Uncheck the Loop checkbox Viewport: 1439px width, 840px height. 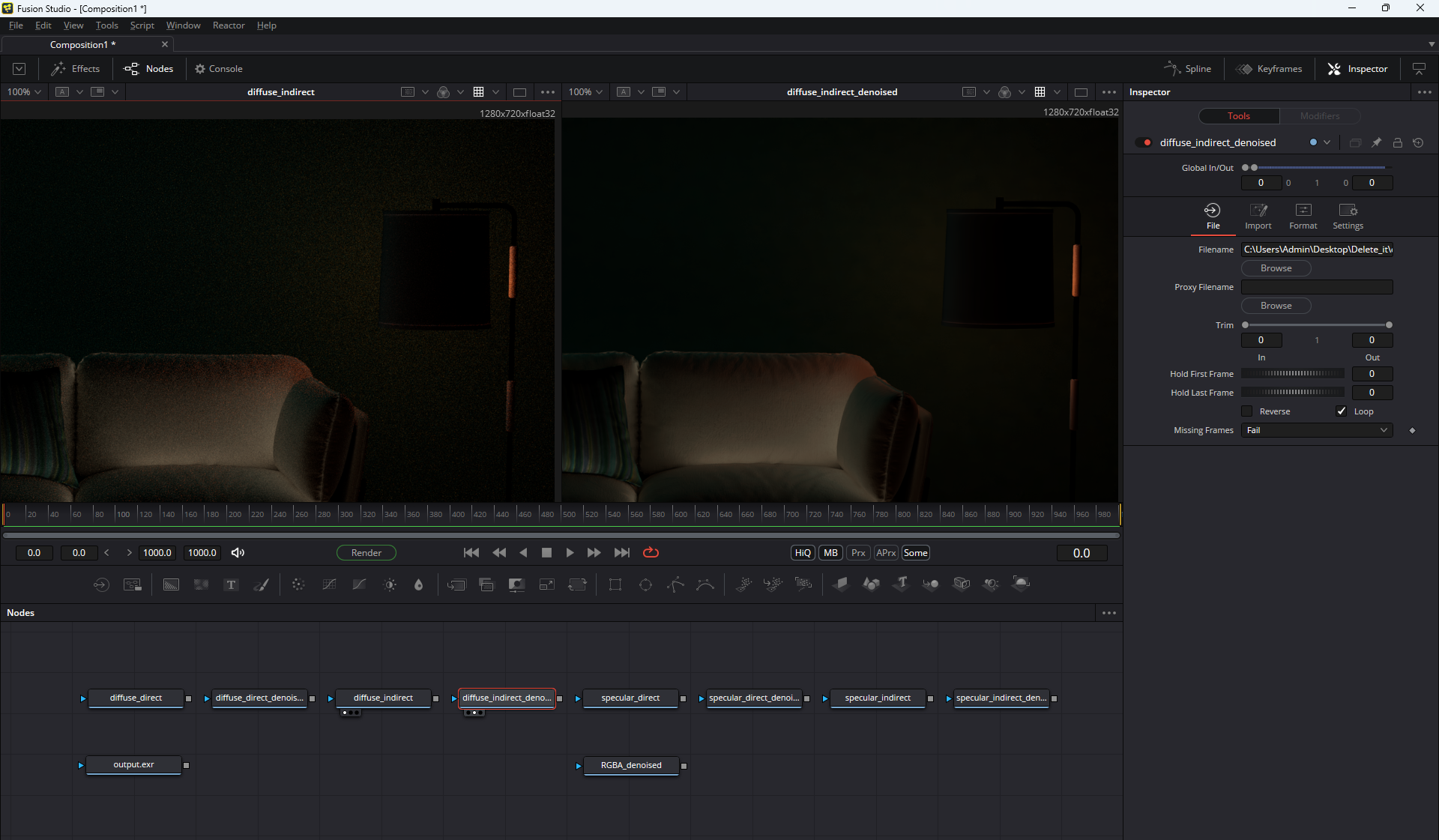coord(1342,411)
